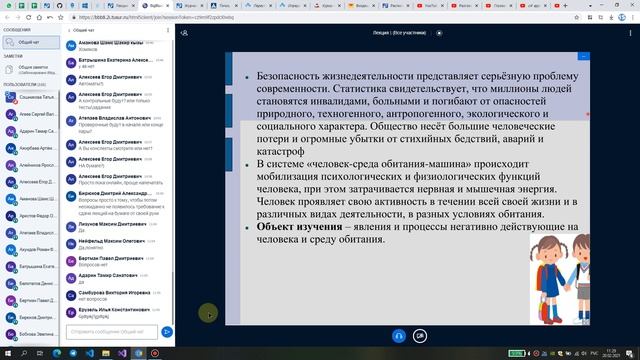The width and height of the screenshot is (640, 360).
Task: Toggle the user list panel icon
Action: (184, 33)
